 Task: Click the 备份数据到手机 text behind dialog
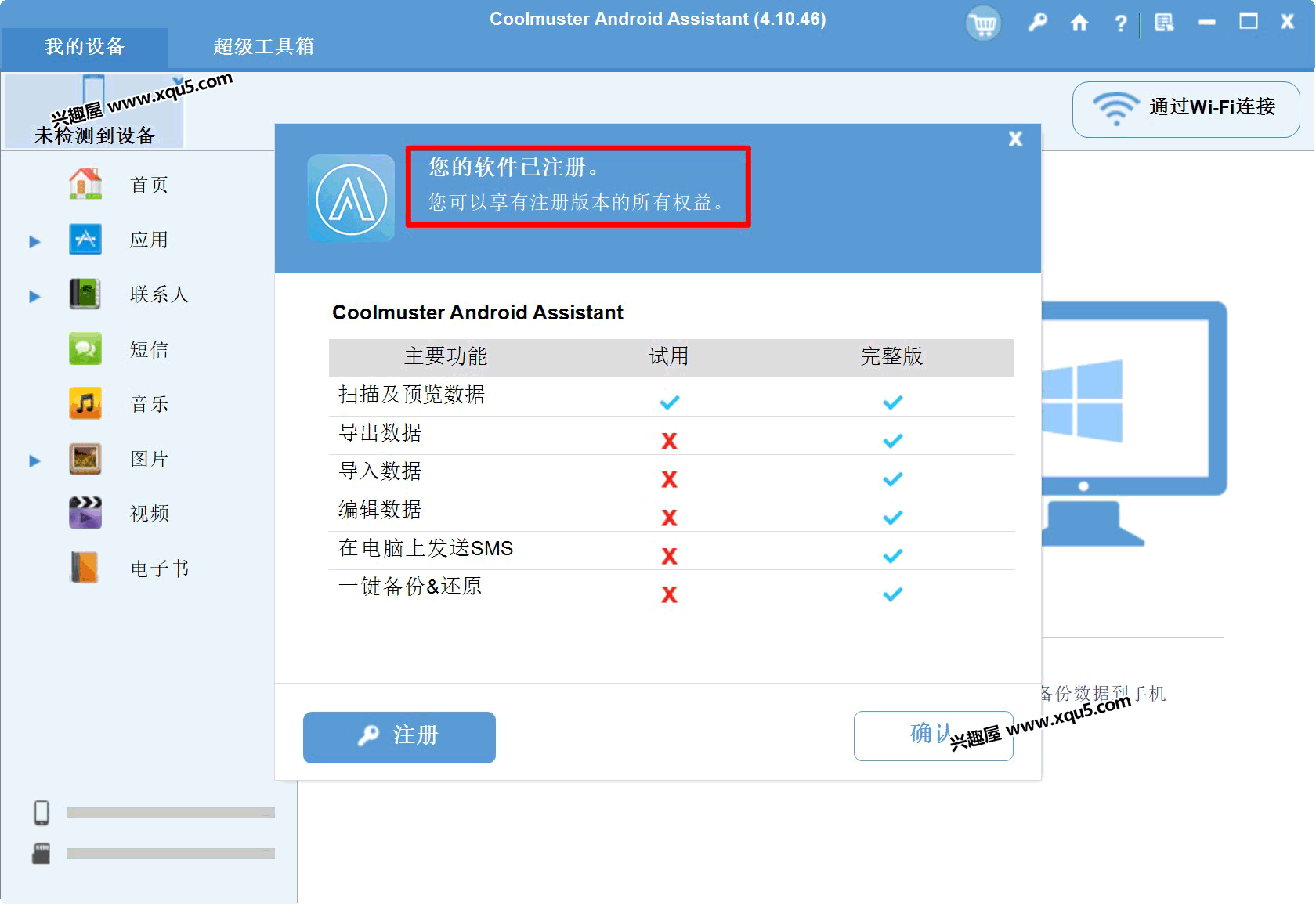1103,693
